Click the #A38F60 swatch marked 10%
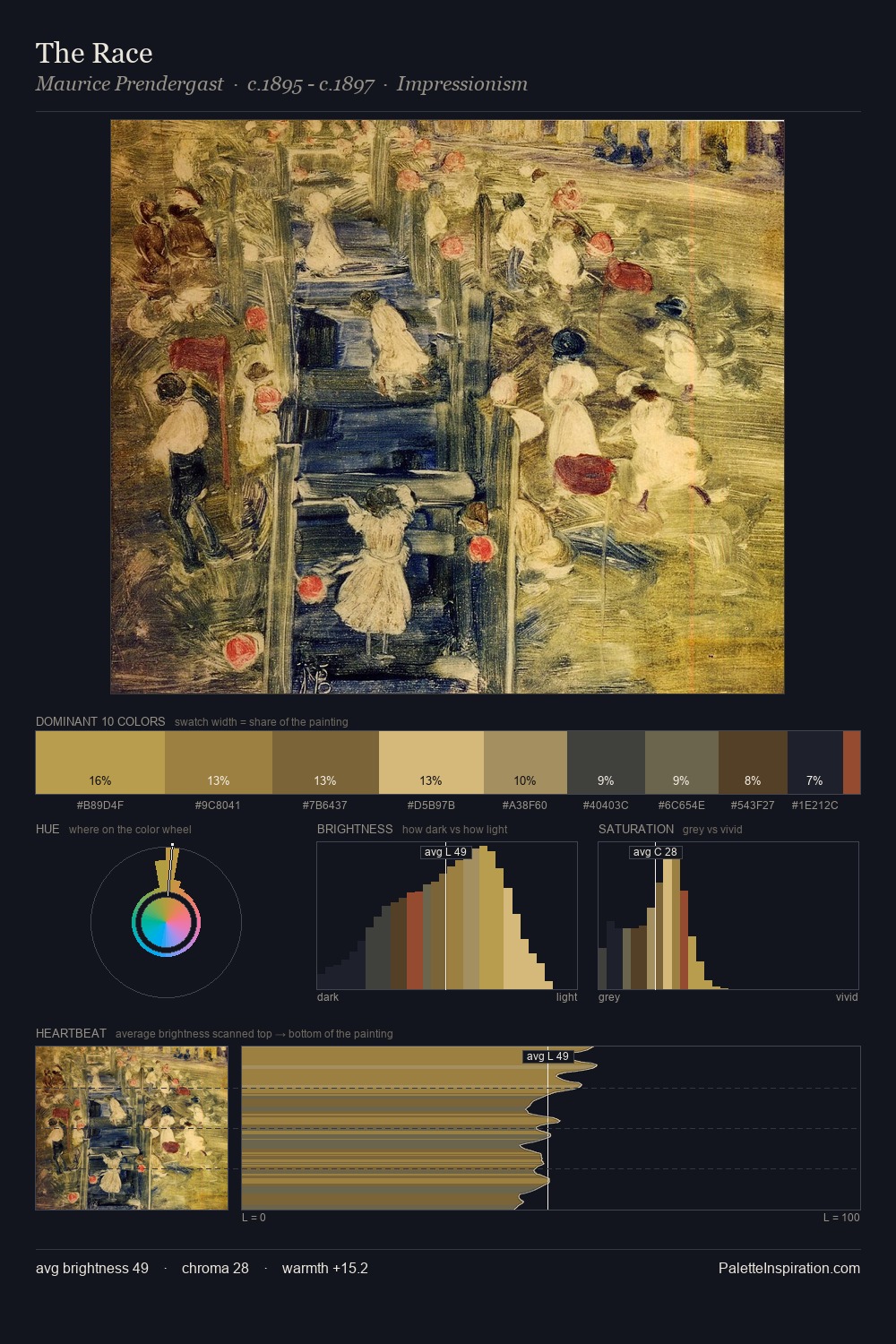The height and width of the screenshot is (1344, 896). click(525, 762)
